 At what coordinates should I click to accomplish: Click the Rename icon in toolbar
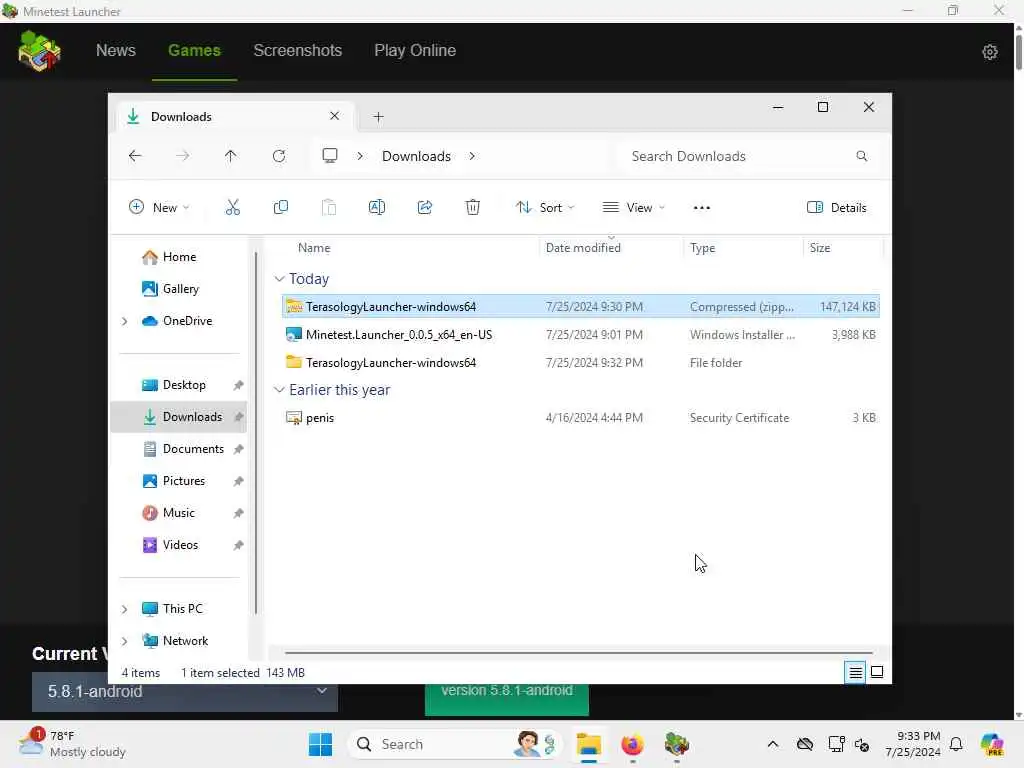click(x=377, y=208)
